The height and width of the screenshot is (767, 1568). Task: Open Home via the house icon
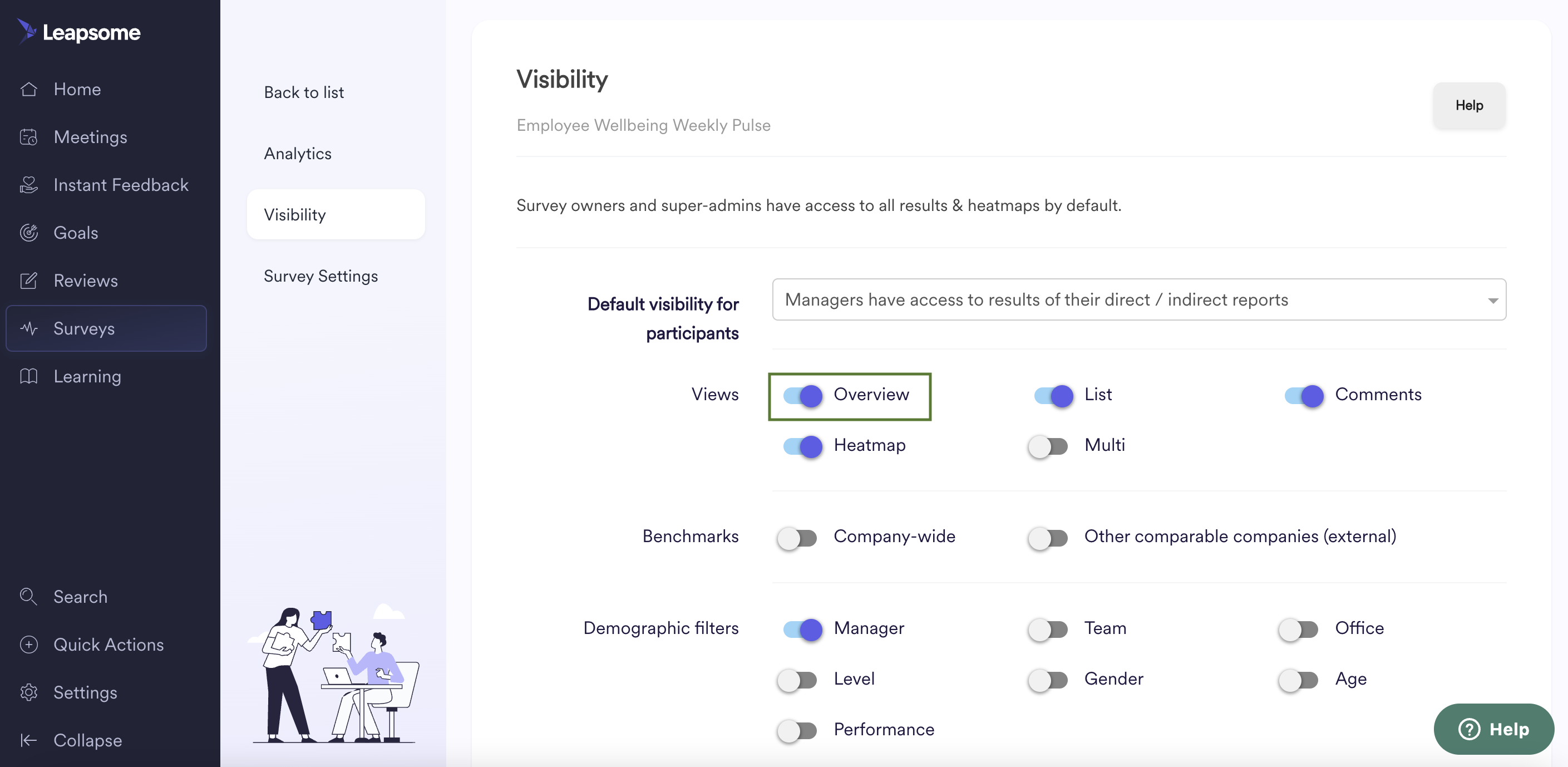tap(28, 89)
